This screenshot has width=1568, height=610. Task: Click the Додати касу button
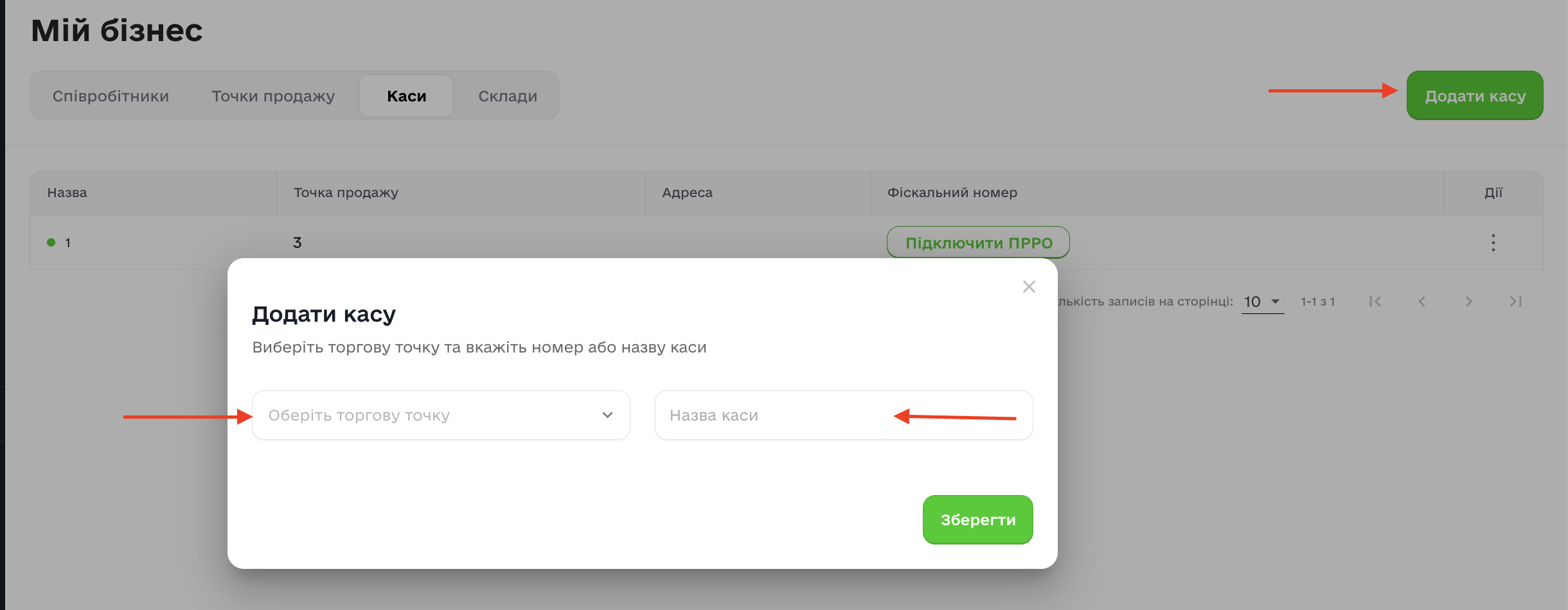pyautogui.click(x=1474, y=96)
